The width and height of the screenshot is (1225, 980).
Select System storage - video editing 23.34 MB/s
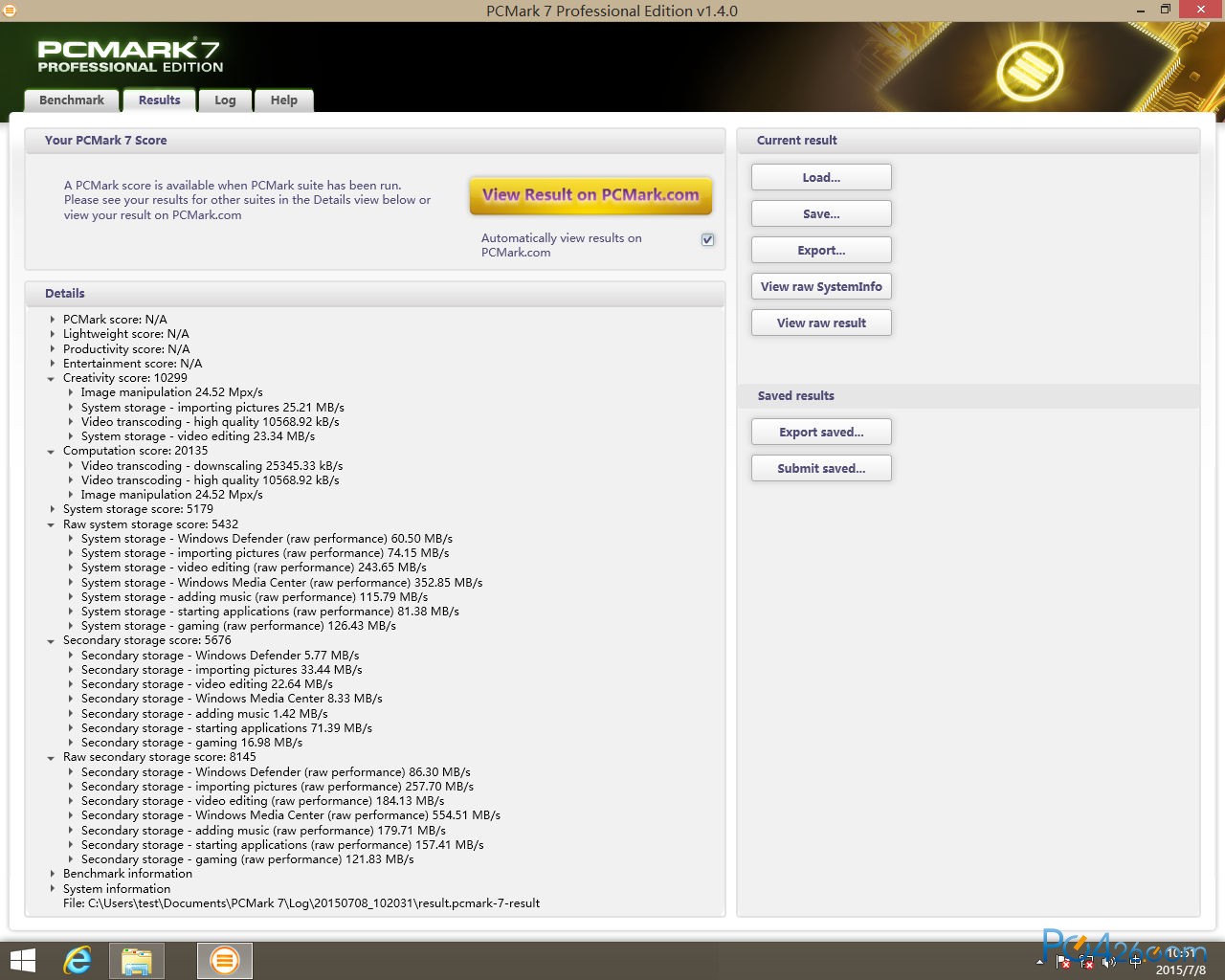click(x=198, y=436)
